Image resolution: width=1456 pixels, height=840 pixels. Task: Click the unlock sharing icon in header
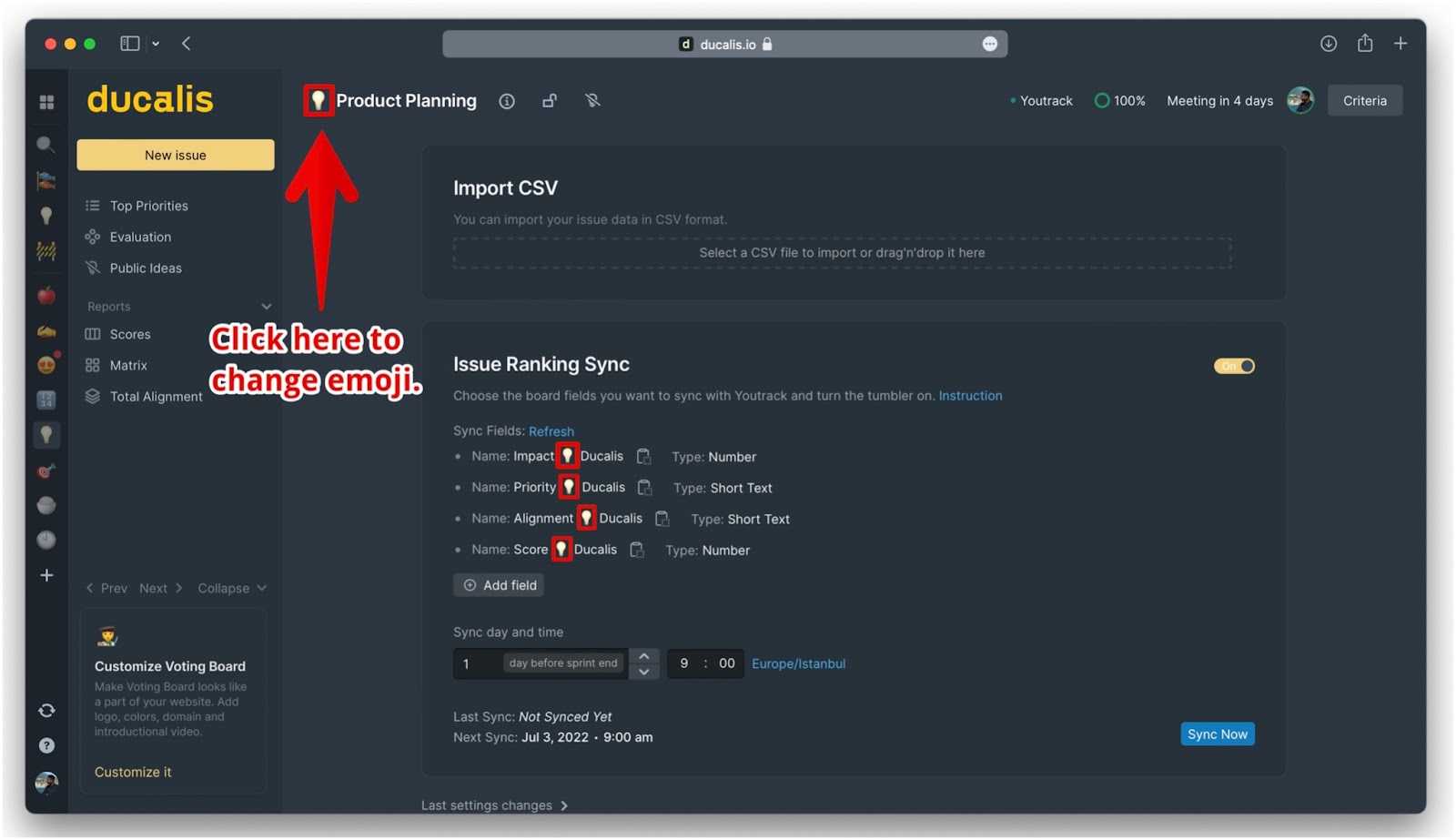[550, 101]
